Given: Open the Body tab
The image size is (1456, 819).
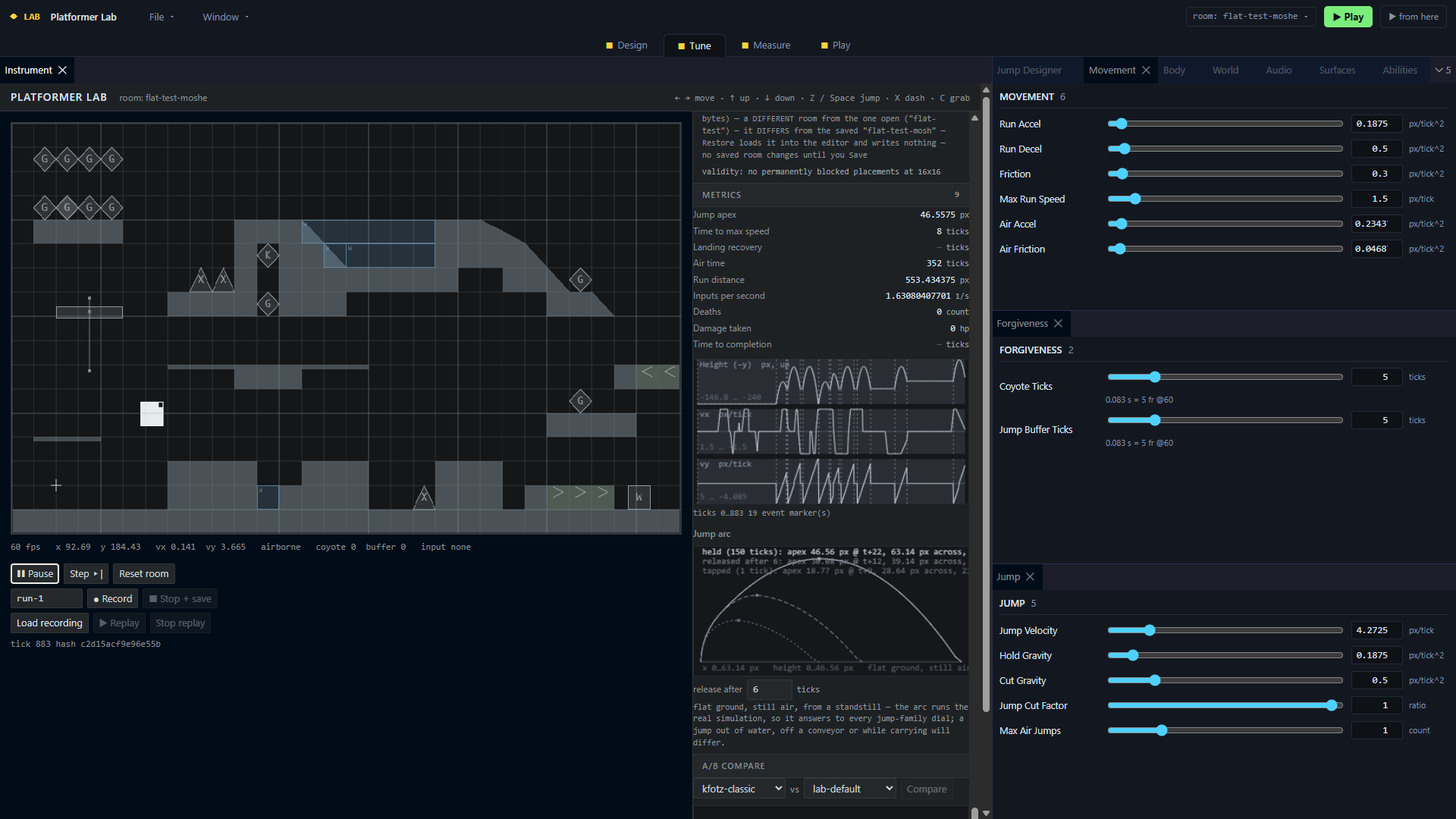Looking at the screenshot, I should coord(1174,71).
